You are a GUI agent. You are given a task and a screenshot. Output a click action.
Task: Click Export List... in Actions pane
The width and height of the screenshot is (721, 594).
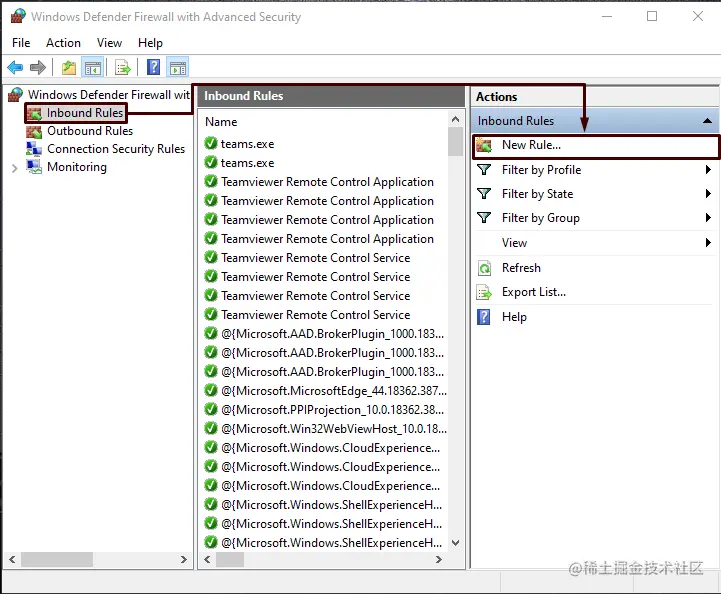[x=534, y=292]
